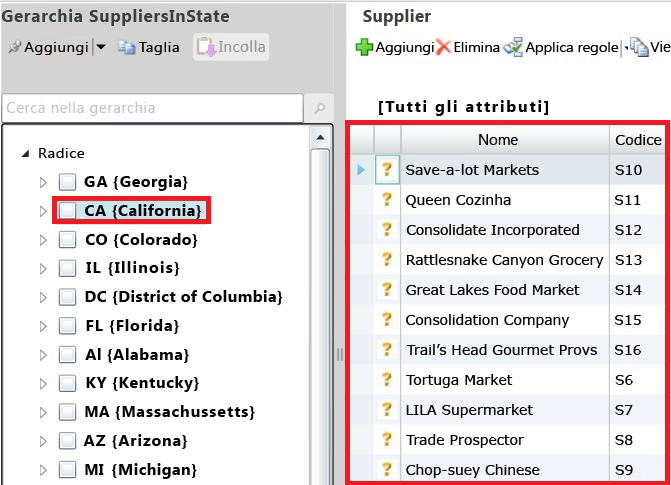Select the Queen Cozinha name cell
The height and width of the screenshot is (485, 671).
(505, 200)
